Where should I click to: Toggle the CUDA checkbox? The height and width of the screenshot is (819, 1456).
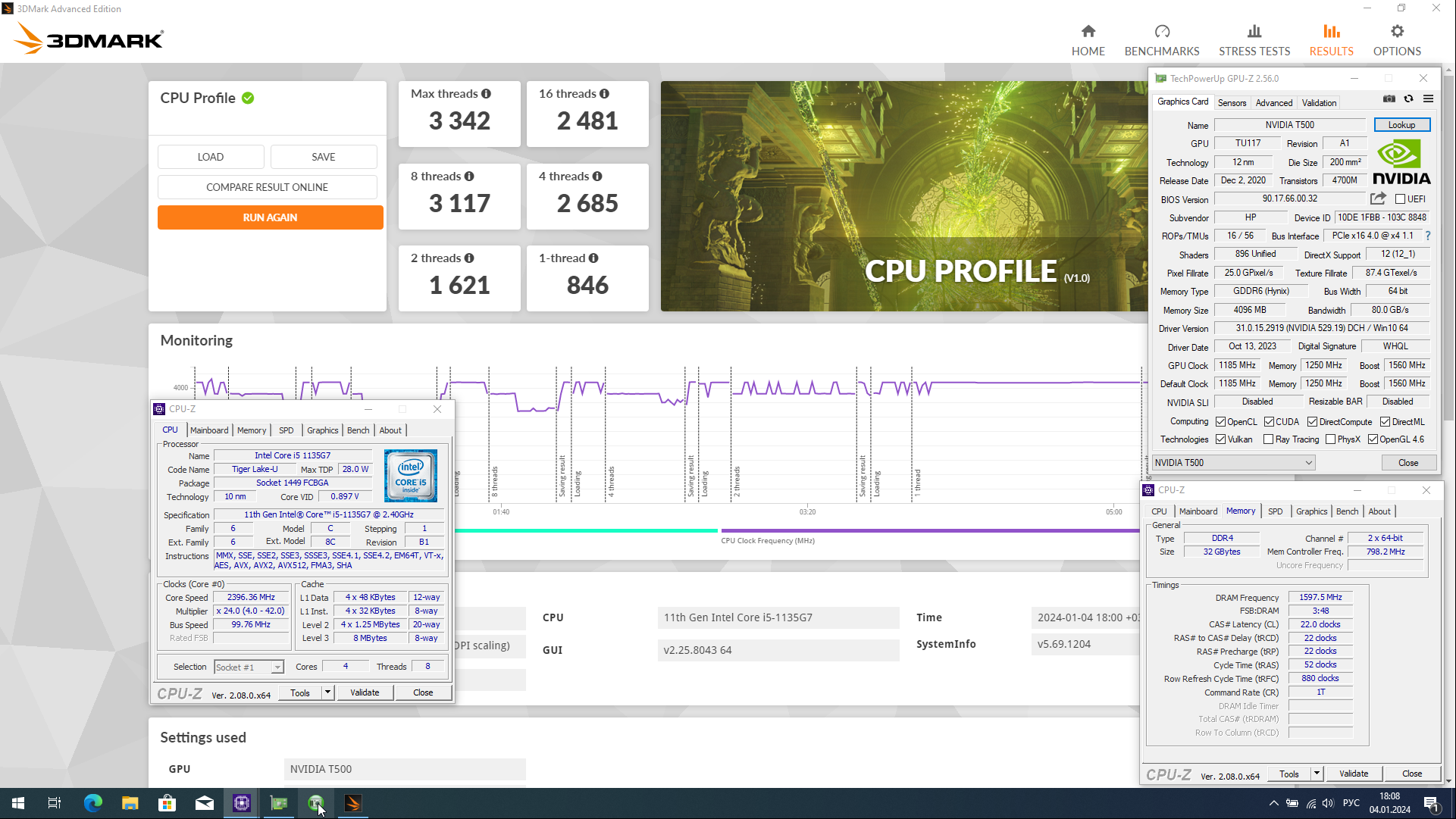[x=1269, y=422]
